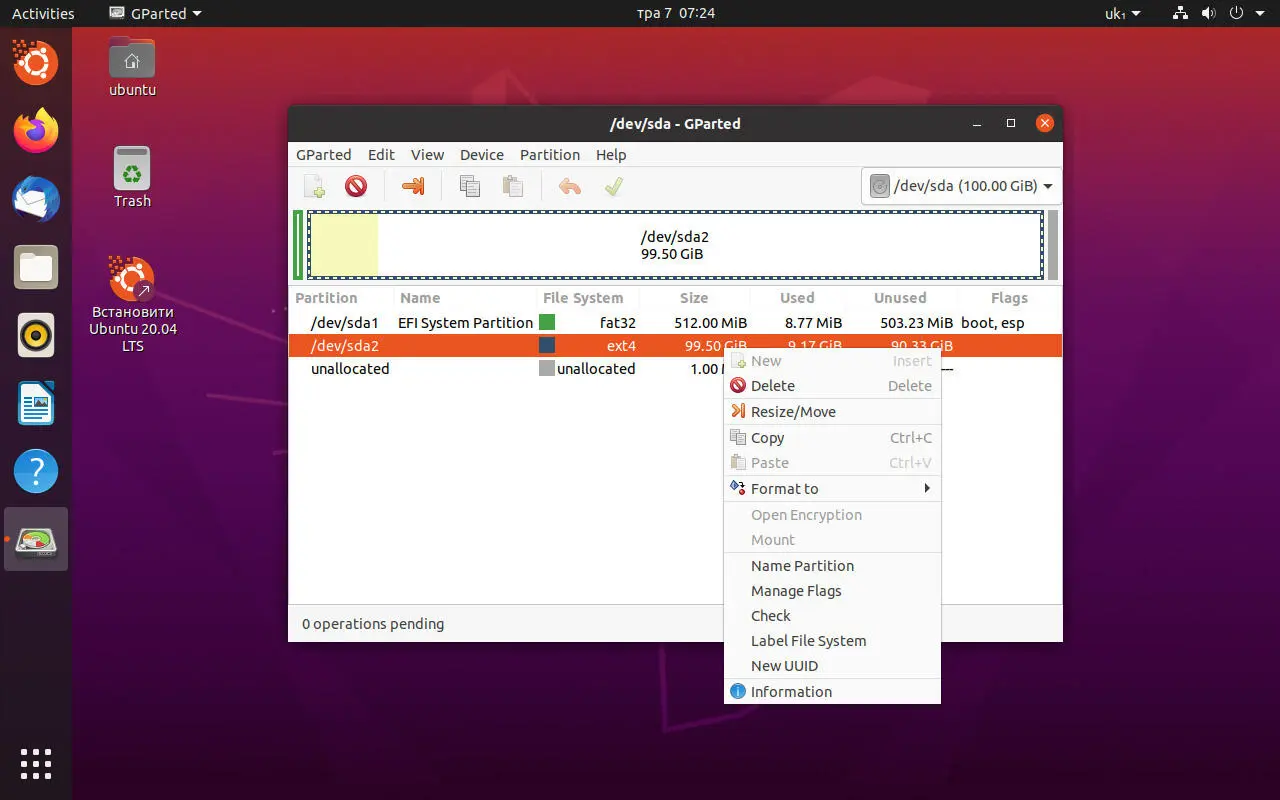The image size is (1280, 800).
Task: Open the Partition menu
Action: (550, 155)
